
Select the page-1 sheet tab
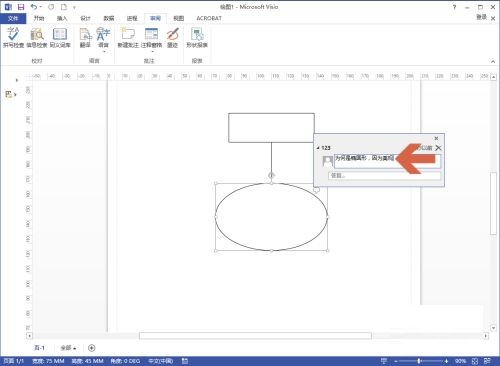[x=39, y=348]
